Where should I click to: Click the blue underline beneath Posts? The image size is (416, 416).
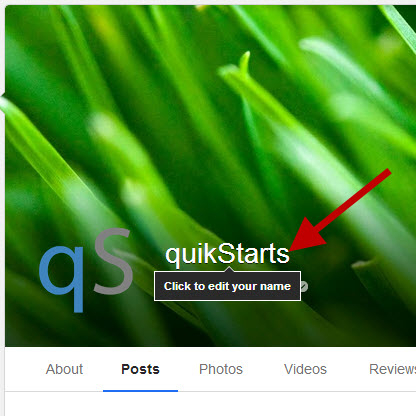pos(140,391)
